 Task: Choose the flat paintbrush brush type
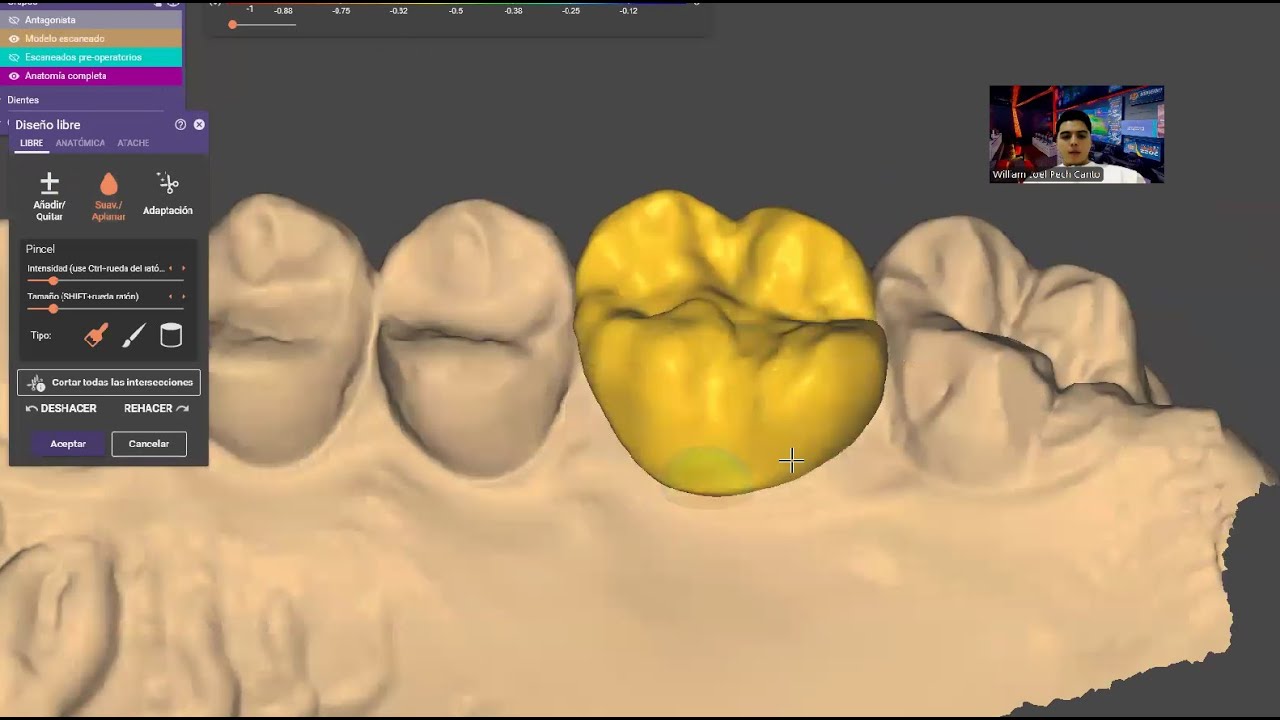[x=96, y=336]
